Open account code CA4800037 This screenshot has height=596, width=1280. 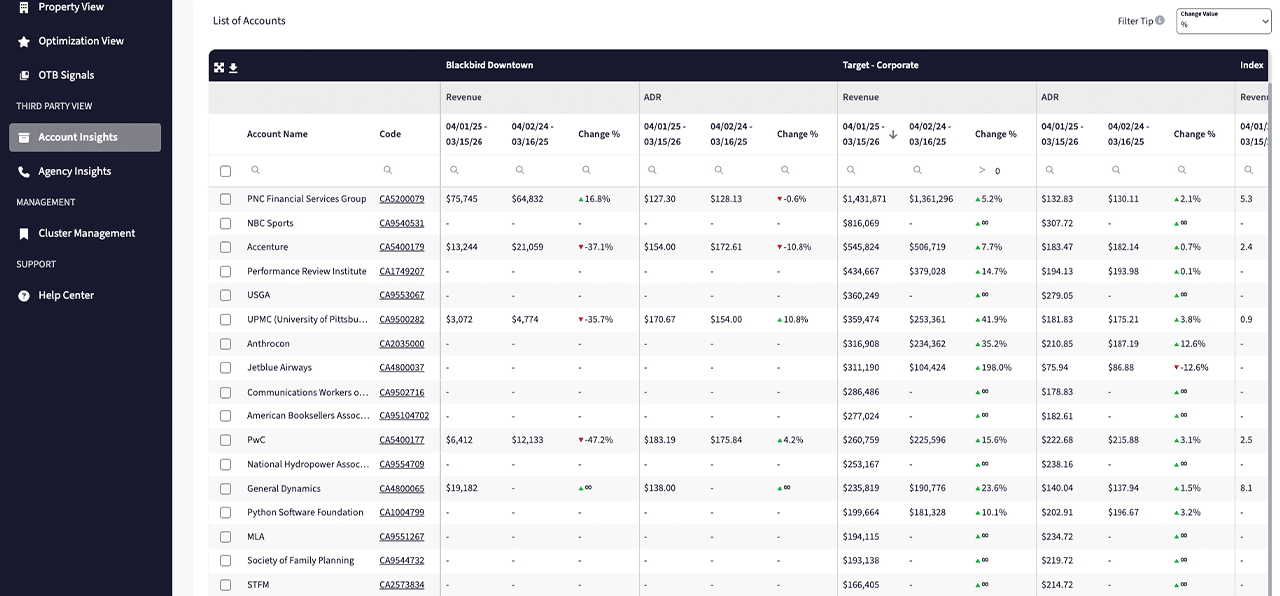[x=401, y=367]
